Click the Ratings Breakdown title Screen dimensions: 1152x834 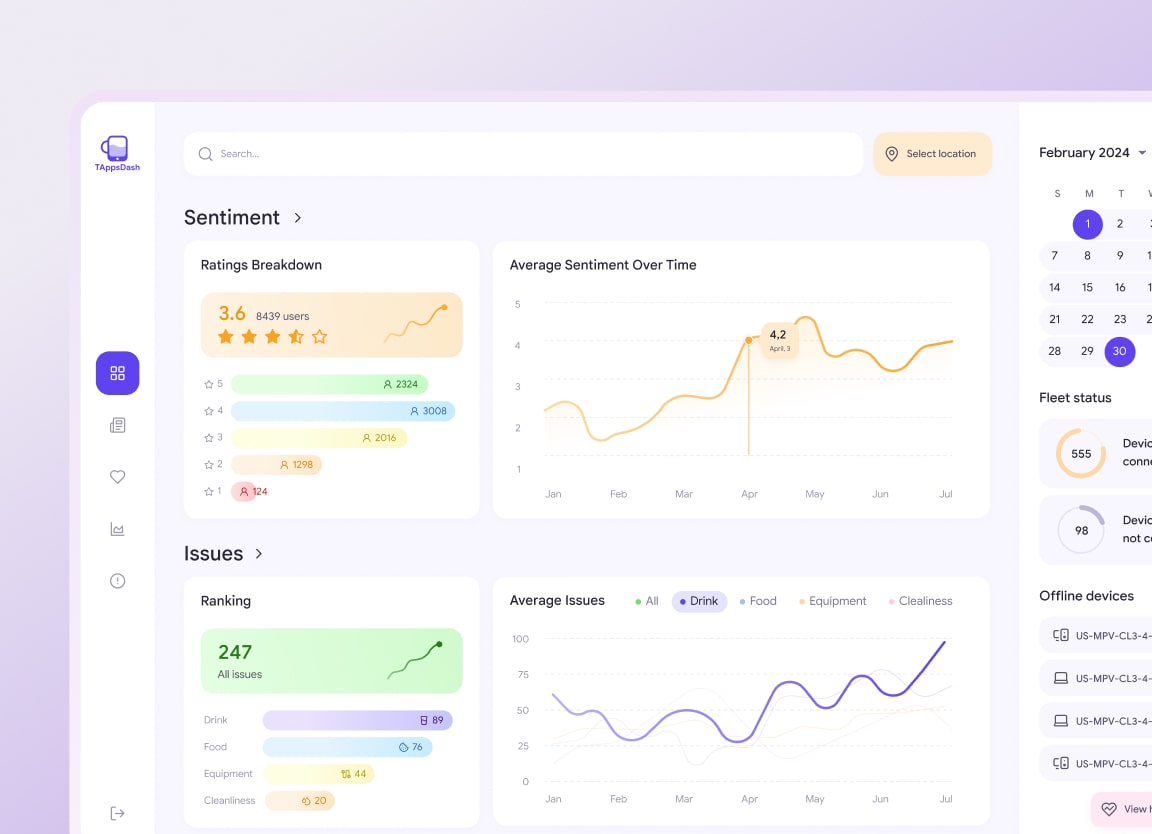pos(261,265)
